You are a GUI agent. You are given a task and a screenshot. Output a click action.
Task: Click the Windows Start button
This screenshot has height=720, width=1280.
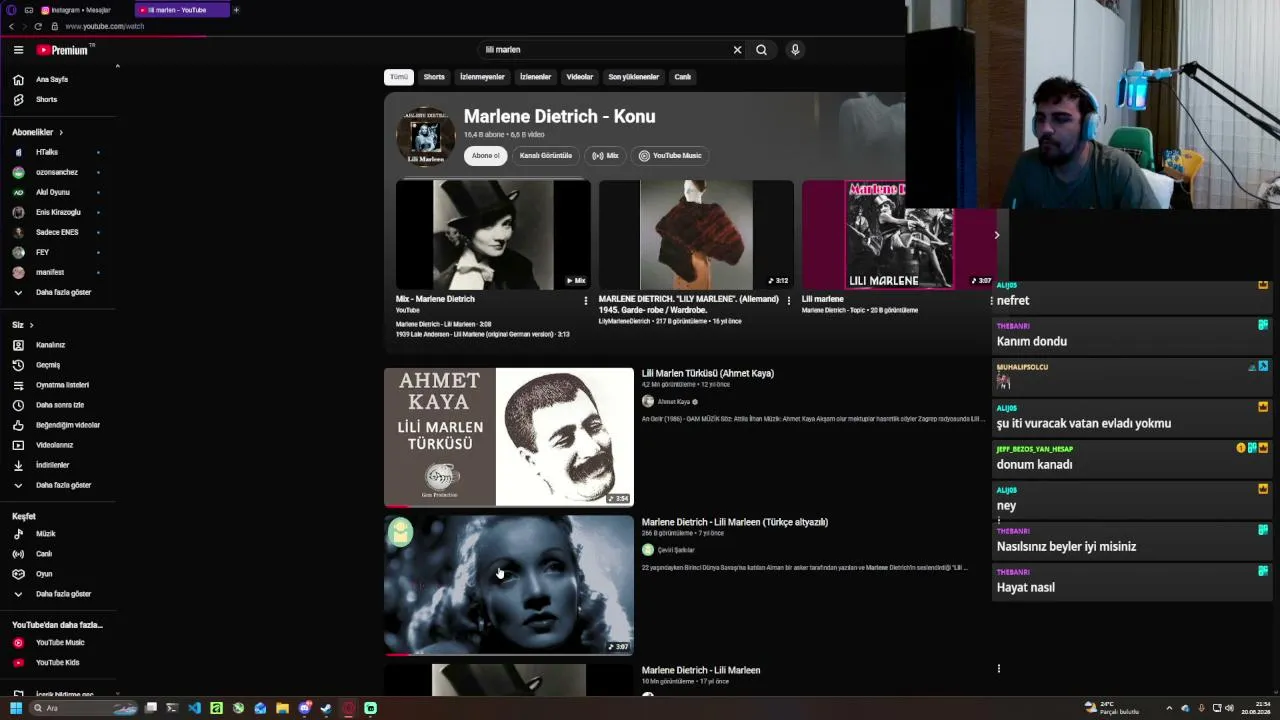coord(16,708)
